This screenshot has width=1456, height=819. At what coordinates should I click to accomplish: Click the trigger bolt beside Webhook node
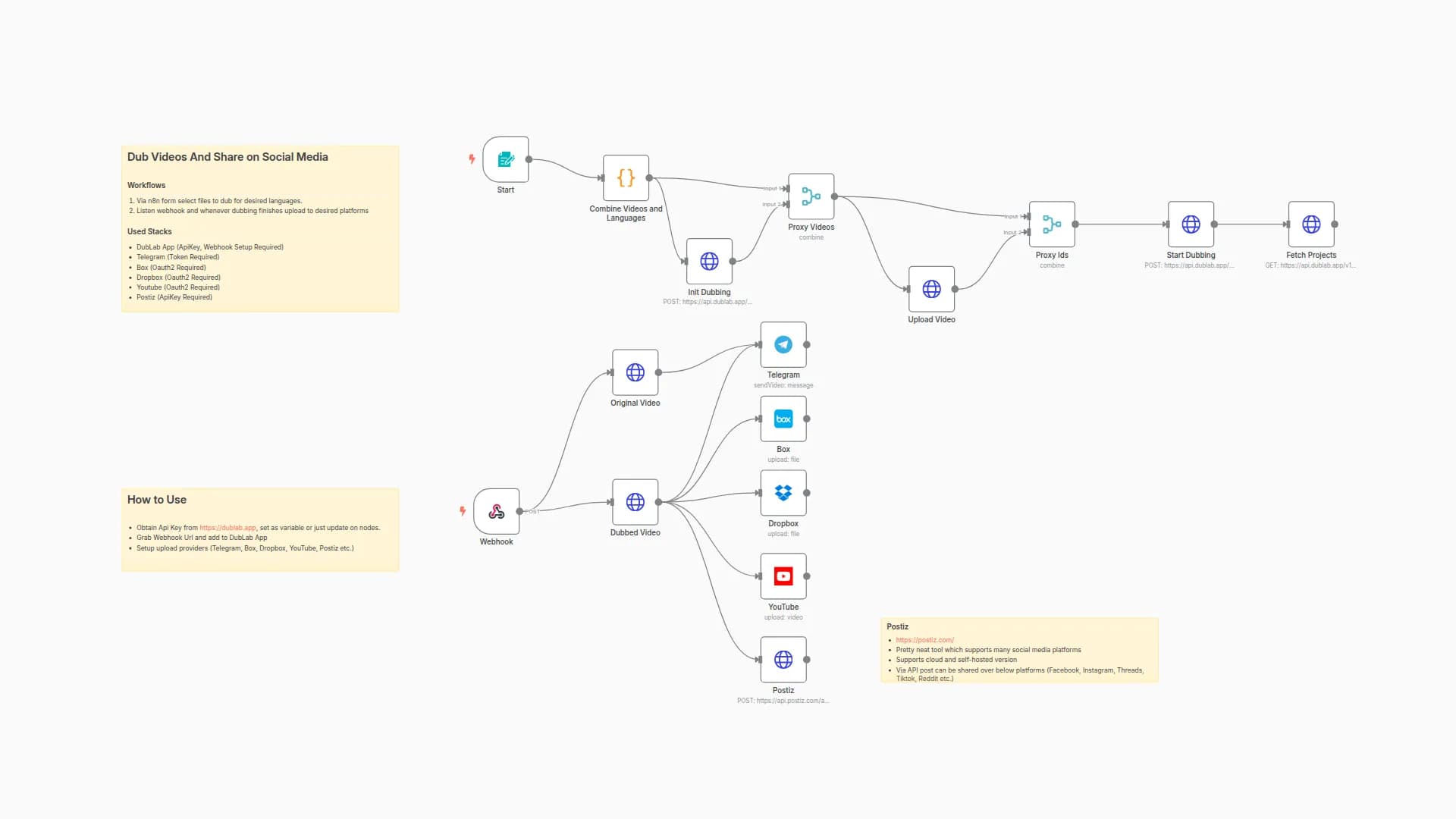tap(463, 511)
